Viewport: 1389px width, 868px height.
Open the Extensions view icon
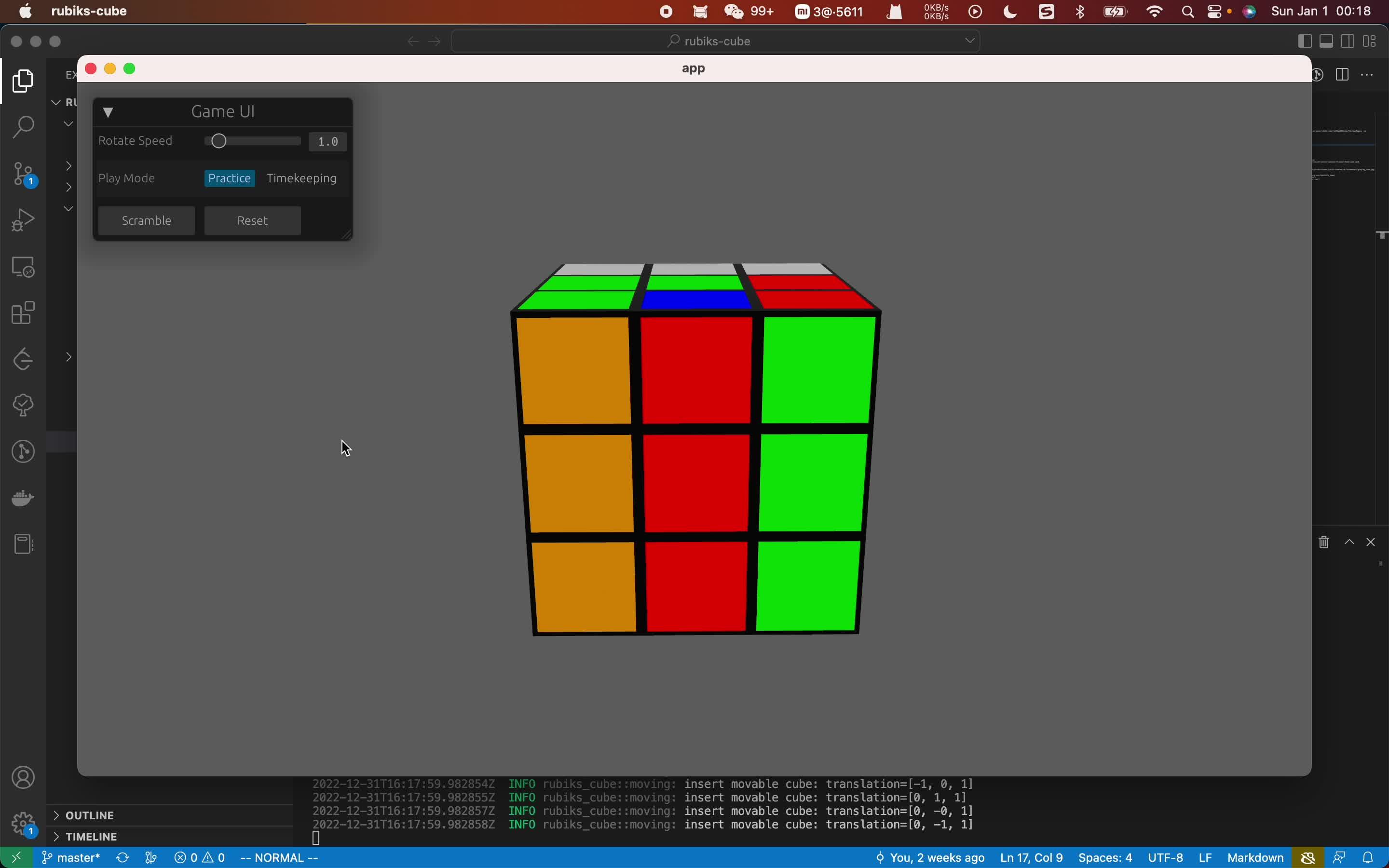[x=23, y=313]
